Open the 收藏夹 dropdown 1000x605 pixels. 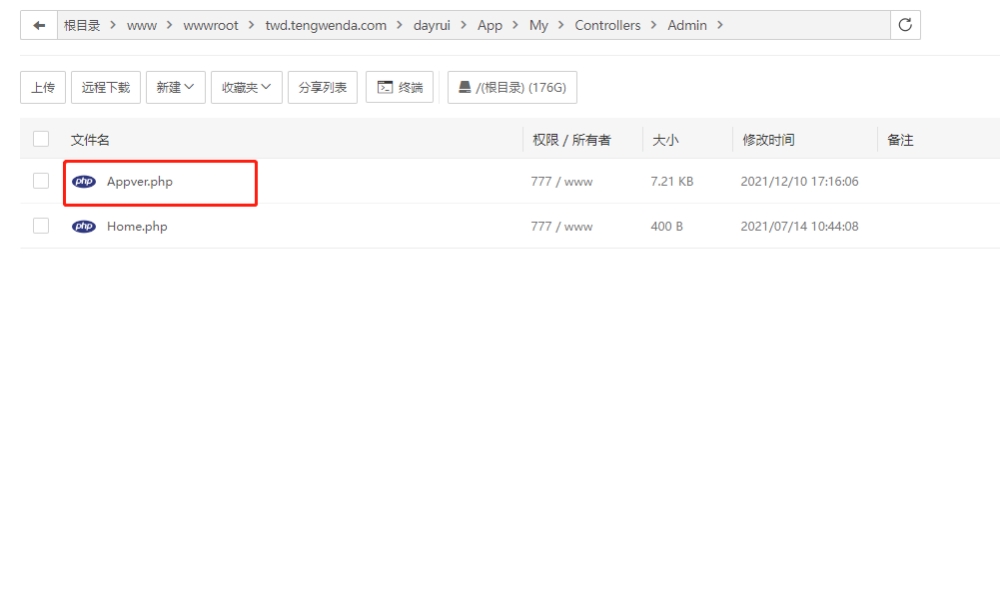coord(246,87)
